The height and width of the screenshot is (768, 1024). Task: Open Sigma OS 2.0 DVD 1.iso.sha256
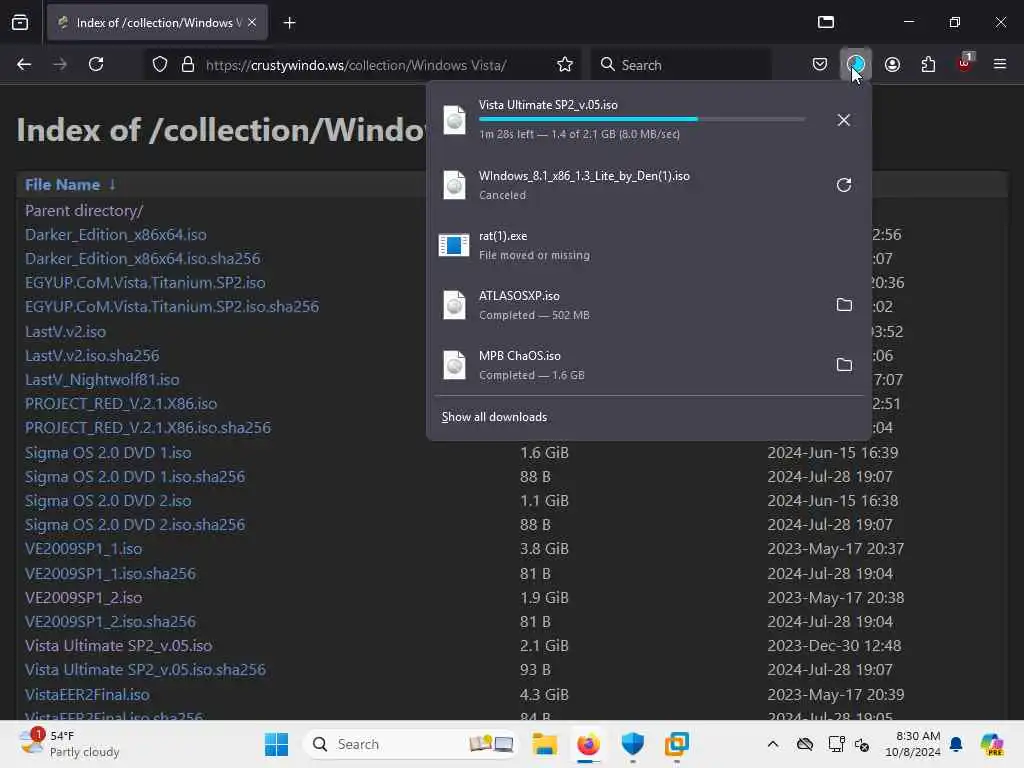pyautogui.click(x=135, y=477)
